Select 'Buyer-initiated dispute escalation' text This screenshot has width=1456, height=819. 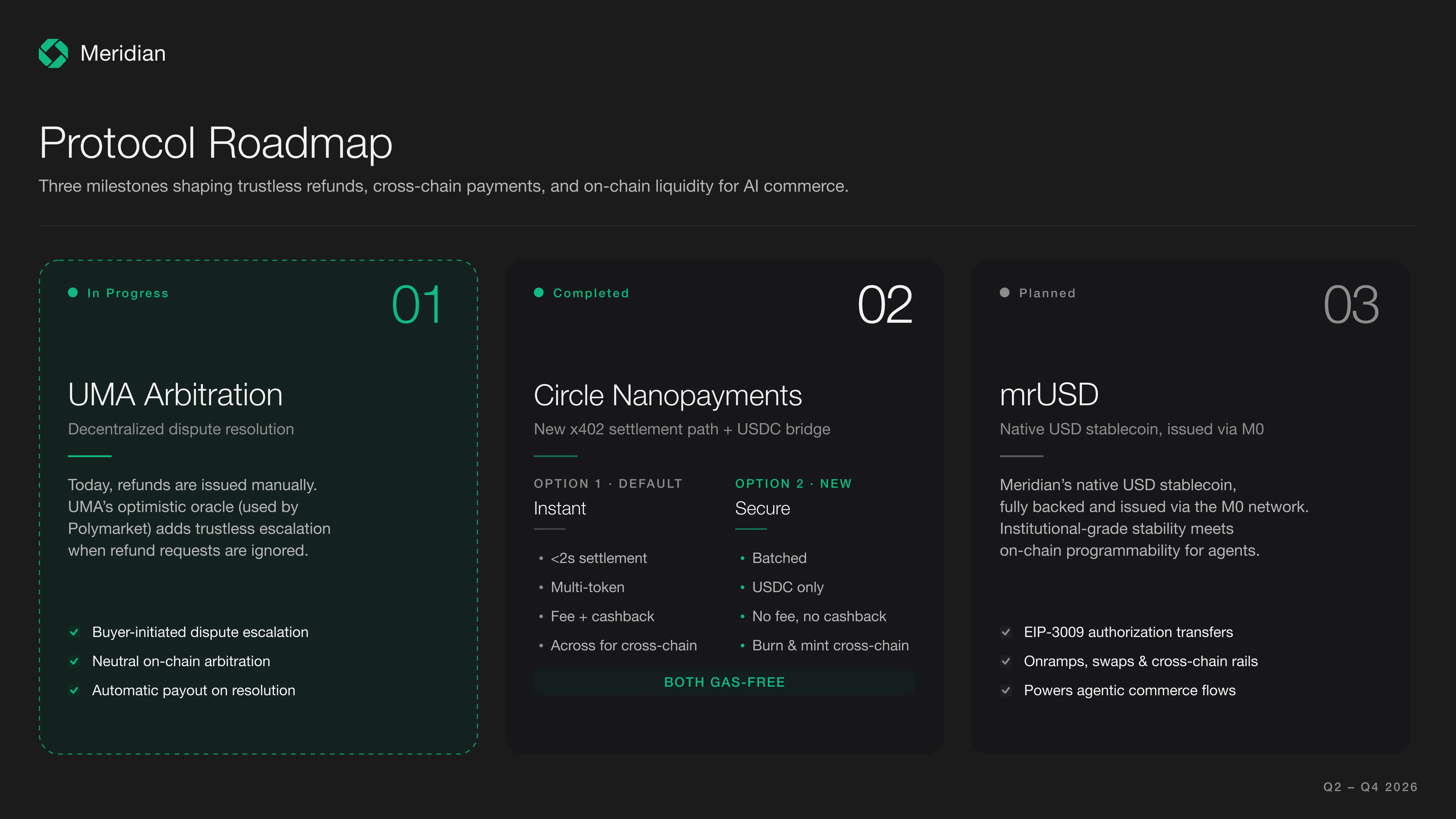(x=200, y=632)
